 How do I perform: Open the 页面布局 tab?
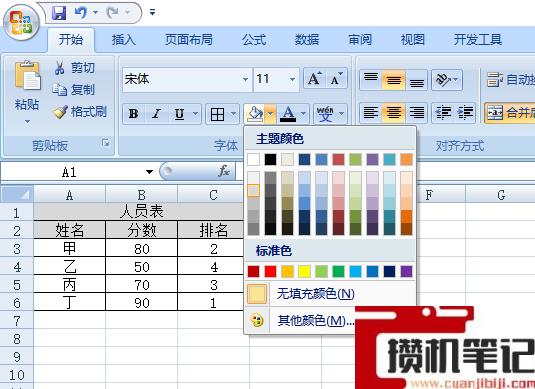[189, 40]
